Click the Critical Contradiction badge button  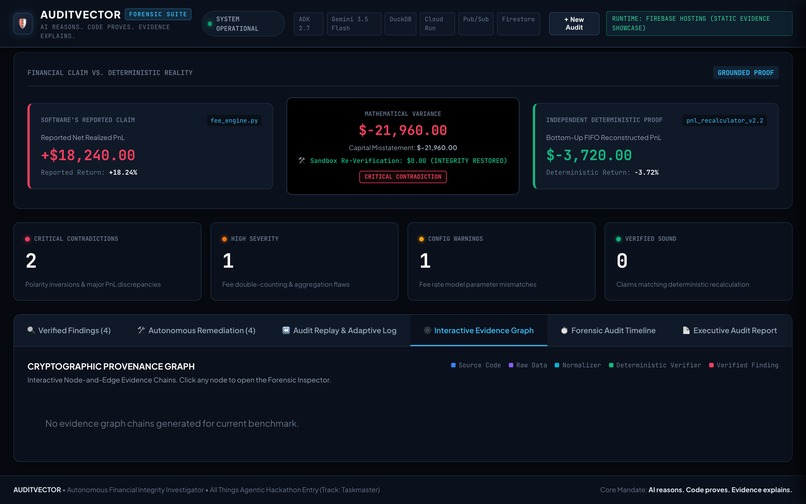tap(403, 176)
